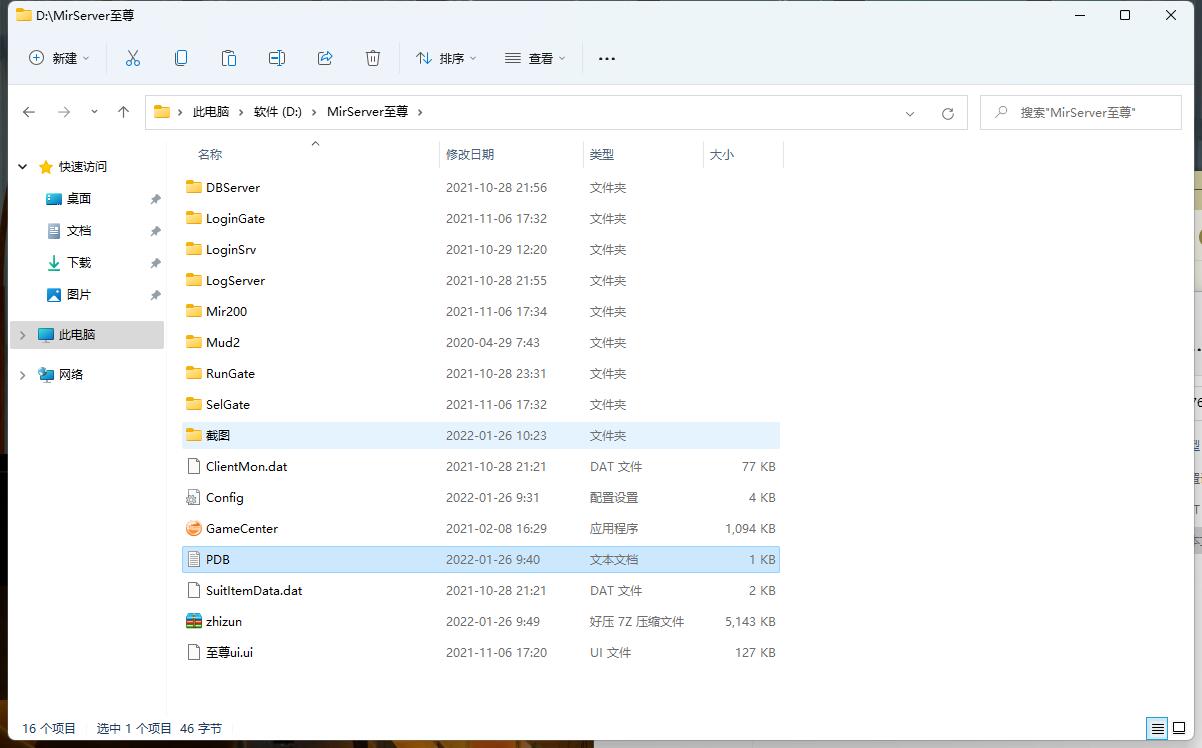
Task: Click the Share icon in toolbar
Action: [325, 58]
